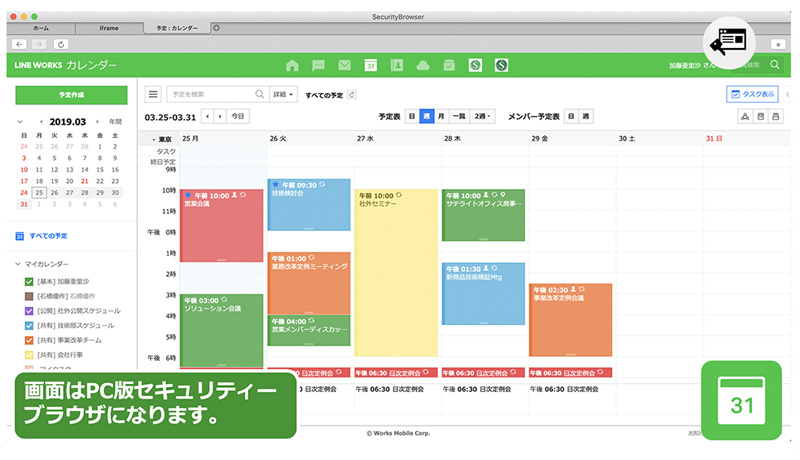Toggle the [共有] 事業改革チーム checkbox
The width and height of the screenshot is (800, 460).
tap(29, 341)
